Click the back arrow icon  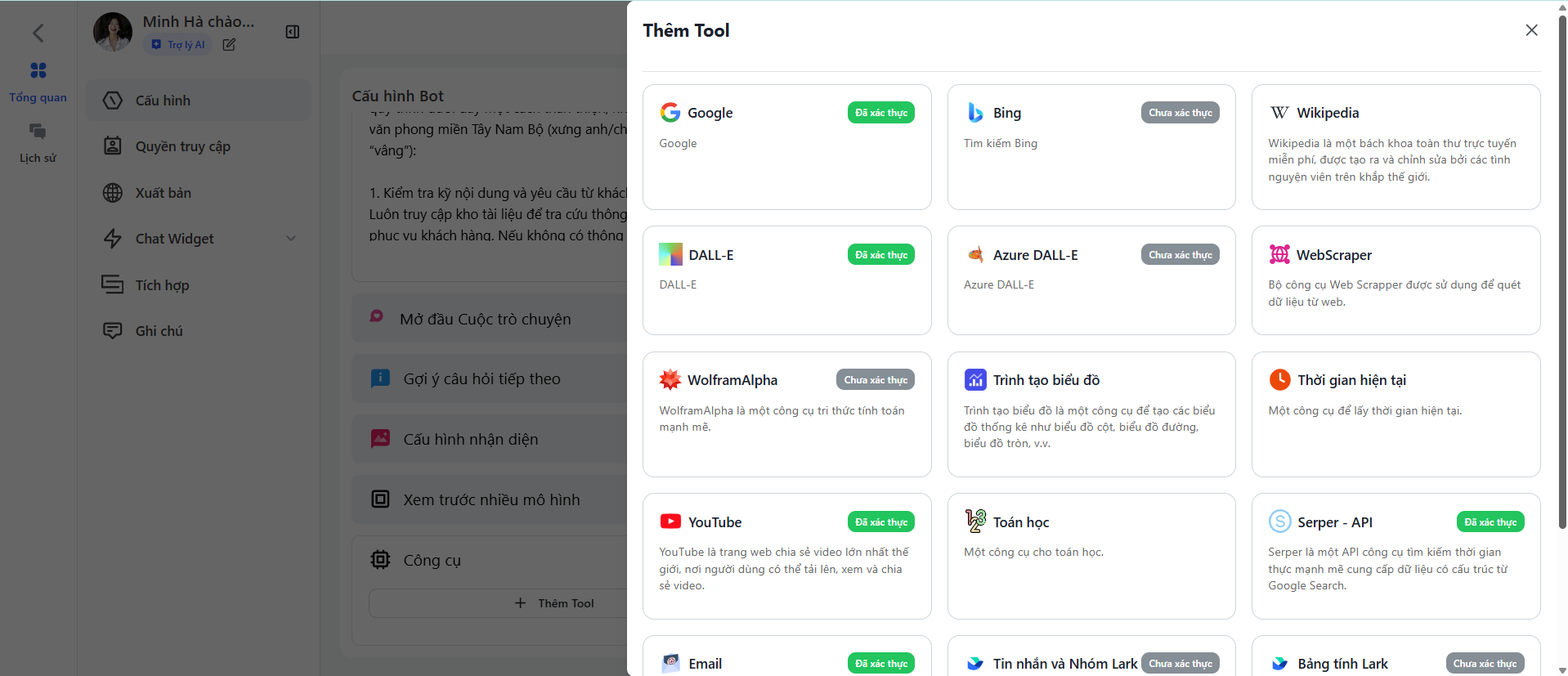[38, 33]
